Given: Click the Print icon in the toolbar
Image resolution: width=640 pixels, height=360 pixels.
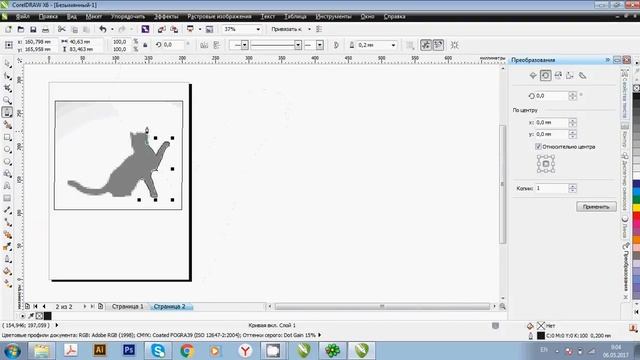Looking at the screenshot, I should tap(45, 29).
